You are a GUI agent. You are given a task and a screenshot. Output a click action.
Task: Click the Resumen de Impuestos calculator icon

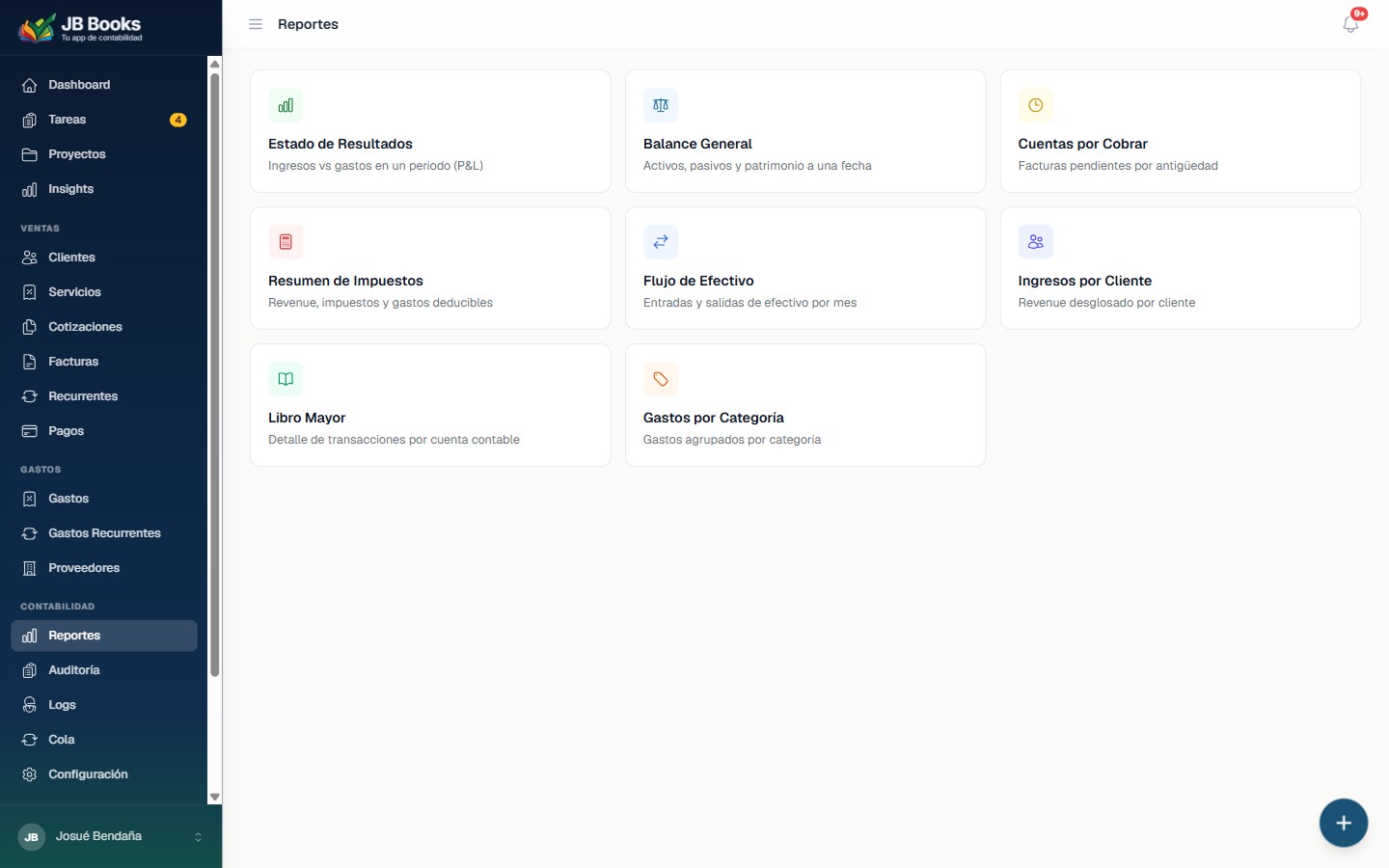[286, 242]
